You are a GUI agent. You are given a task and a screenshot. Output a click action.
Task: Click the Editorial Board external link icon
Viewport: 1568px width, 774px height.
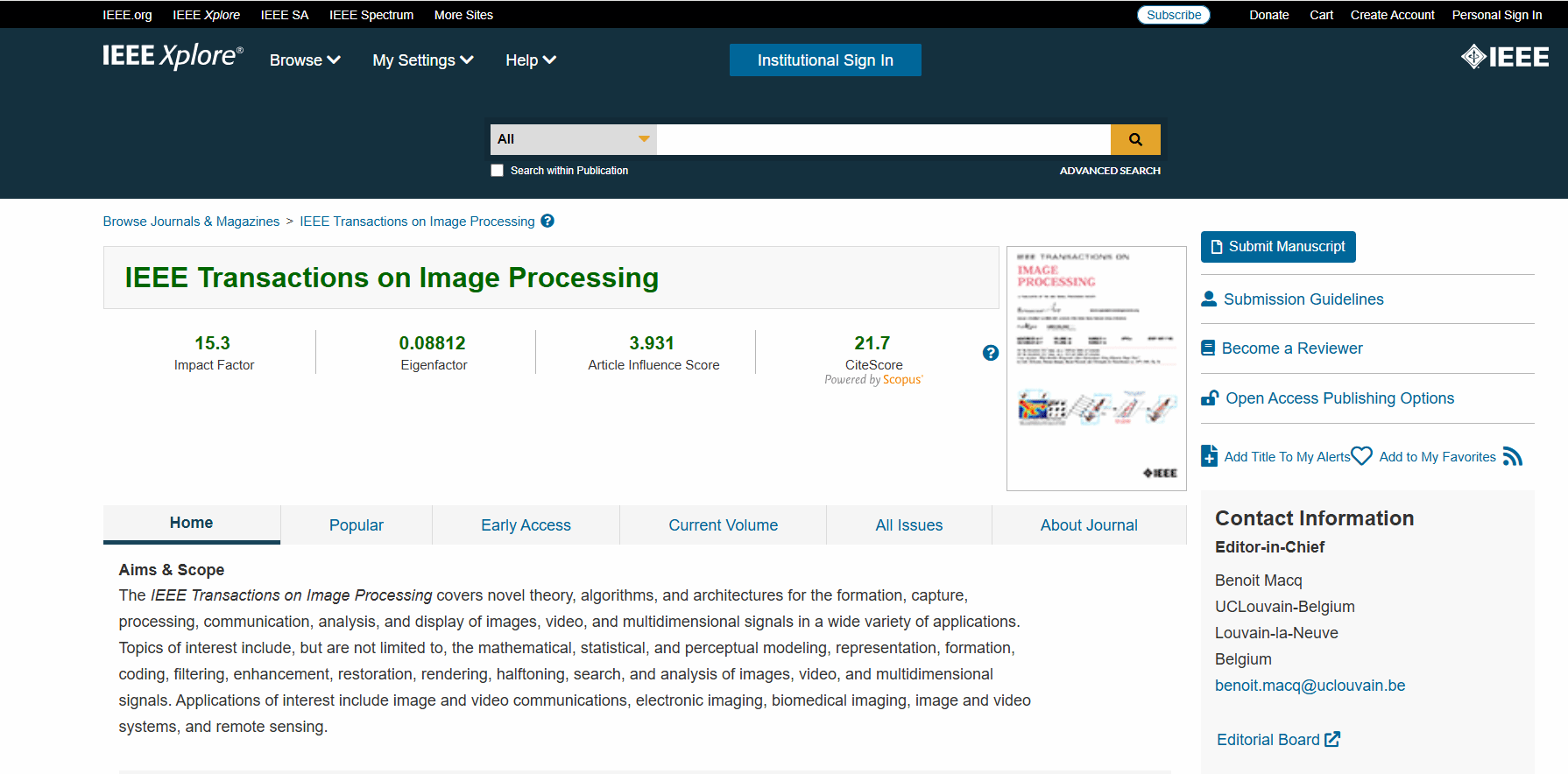1332,739
